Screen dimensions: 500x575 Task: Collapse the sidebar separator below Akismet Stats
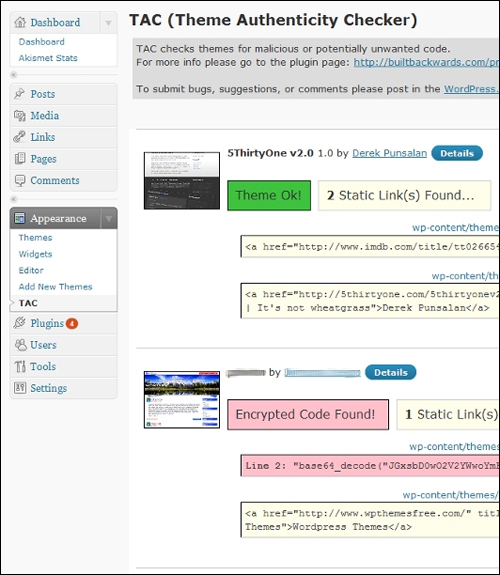pyautogui.click(x=14, y=75)
